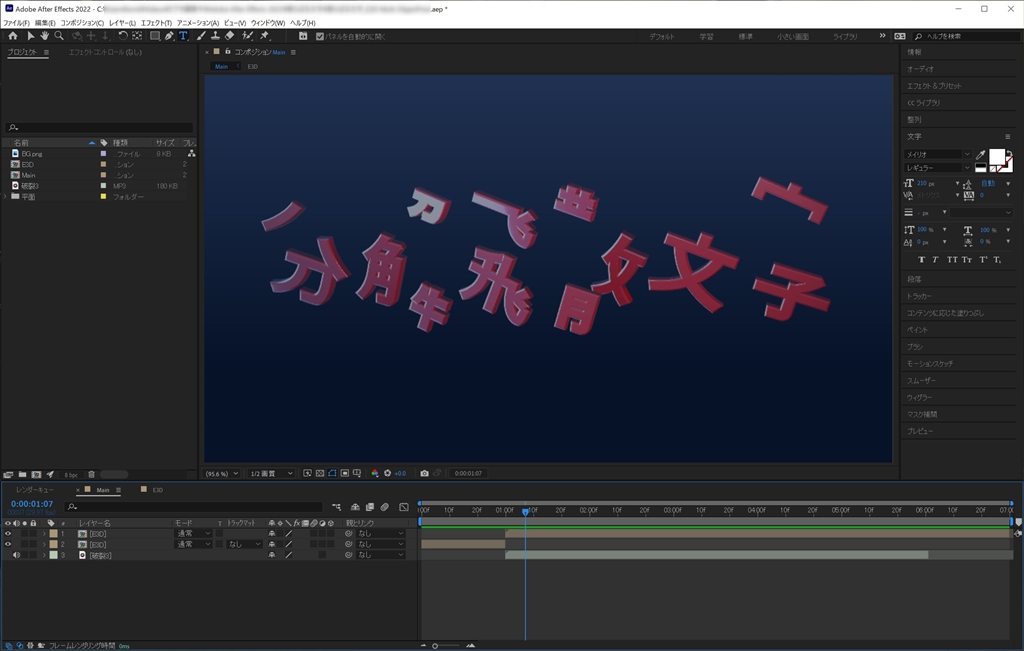Select the Pen tool
This screenshot has width=1024, height=651.
[x=169, y=36]
